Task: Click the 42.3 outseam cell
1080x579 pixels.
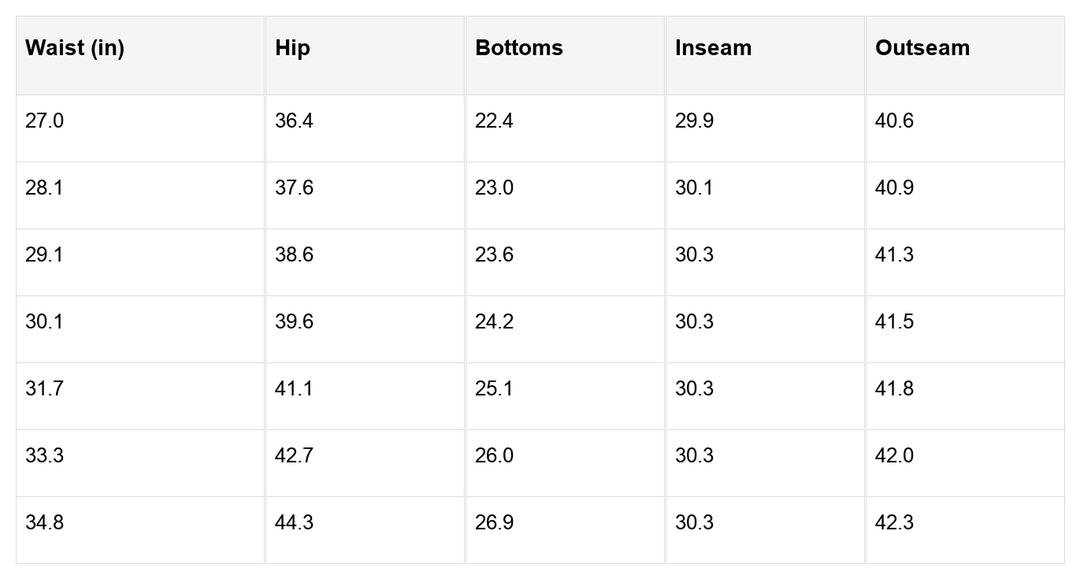Action: point(894,523)
